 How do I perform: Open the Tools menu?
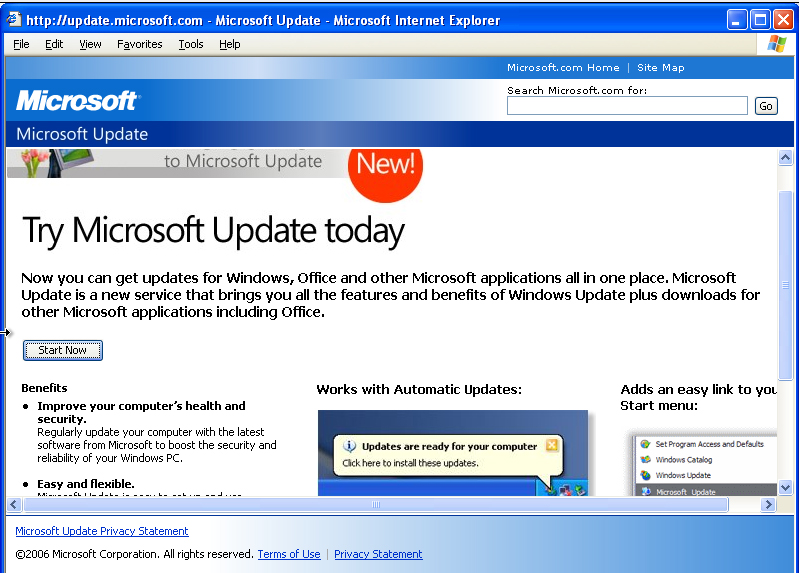(x=190, y=44)
